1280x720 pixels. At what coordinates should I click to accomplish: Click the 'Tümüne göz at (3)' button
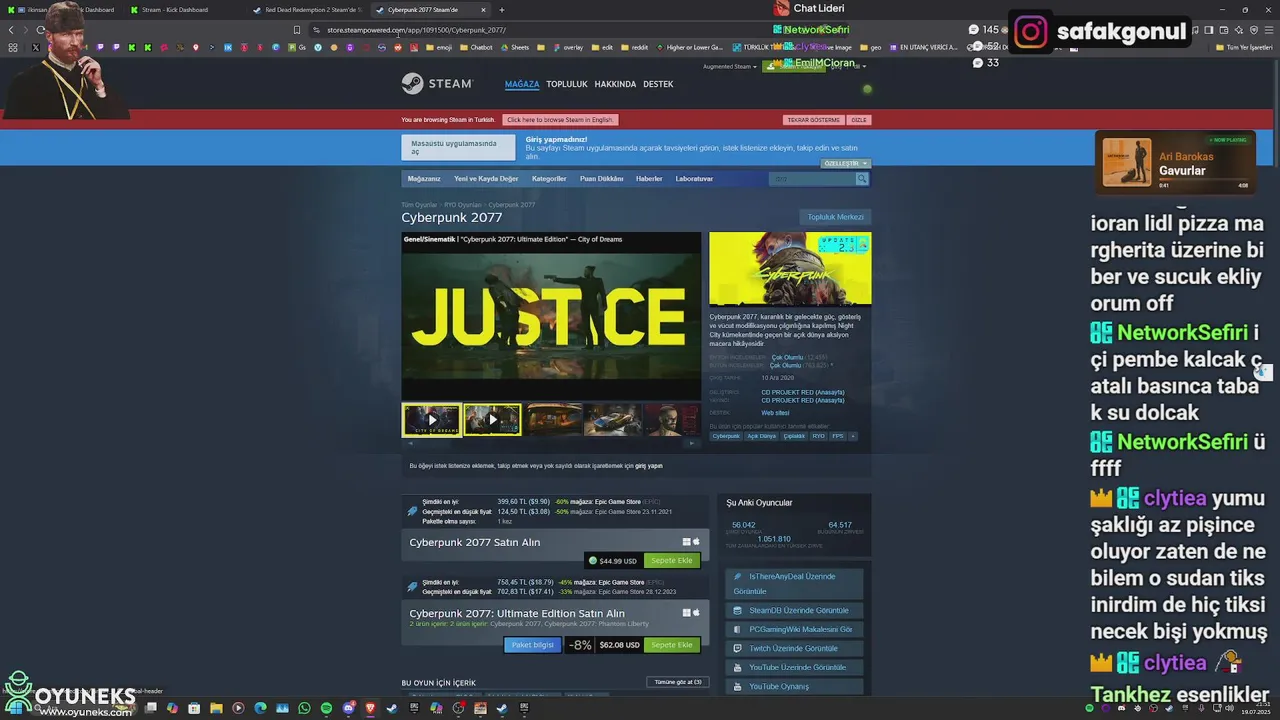click(x=679, y=682)
